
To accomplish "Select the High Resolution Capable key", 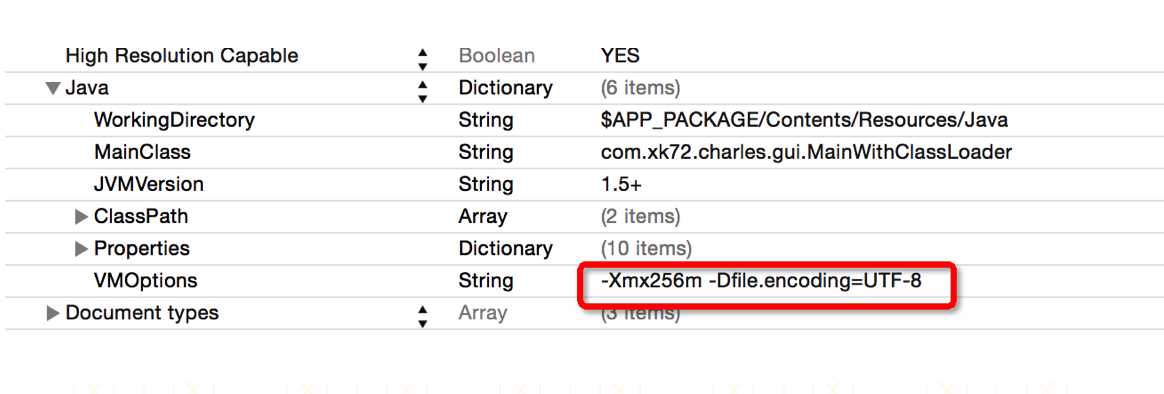I will [x=181, y=56].
